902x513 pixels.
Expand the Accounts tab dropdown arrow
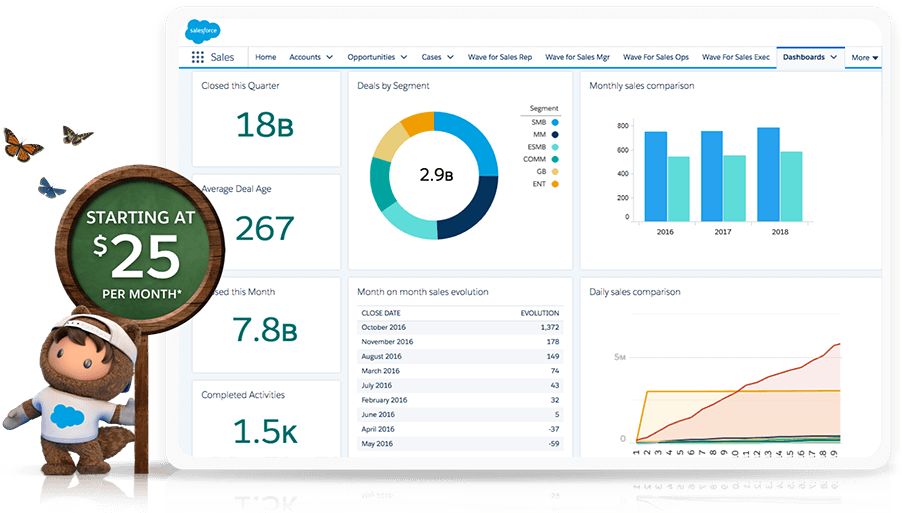pyautogui.click(x=330, y=57)
